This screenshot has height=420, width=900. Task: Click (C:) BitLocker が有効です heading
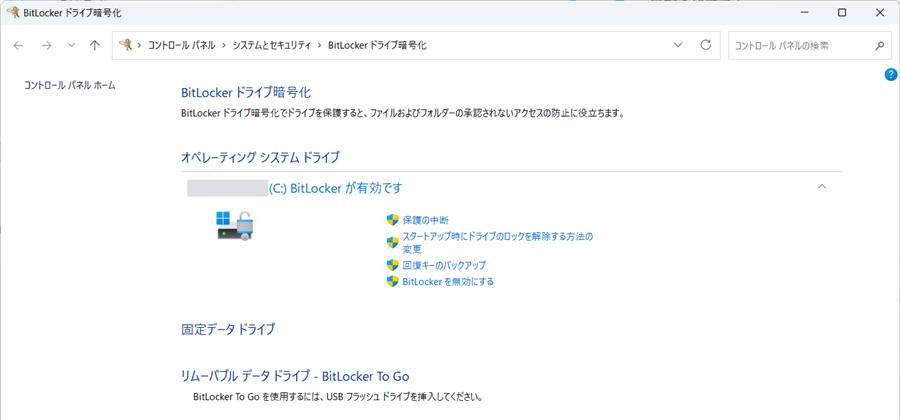point(336,188)
